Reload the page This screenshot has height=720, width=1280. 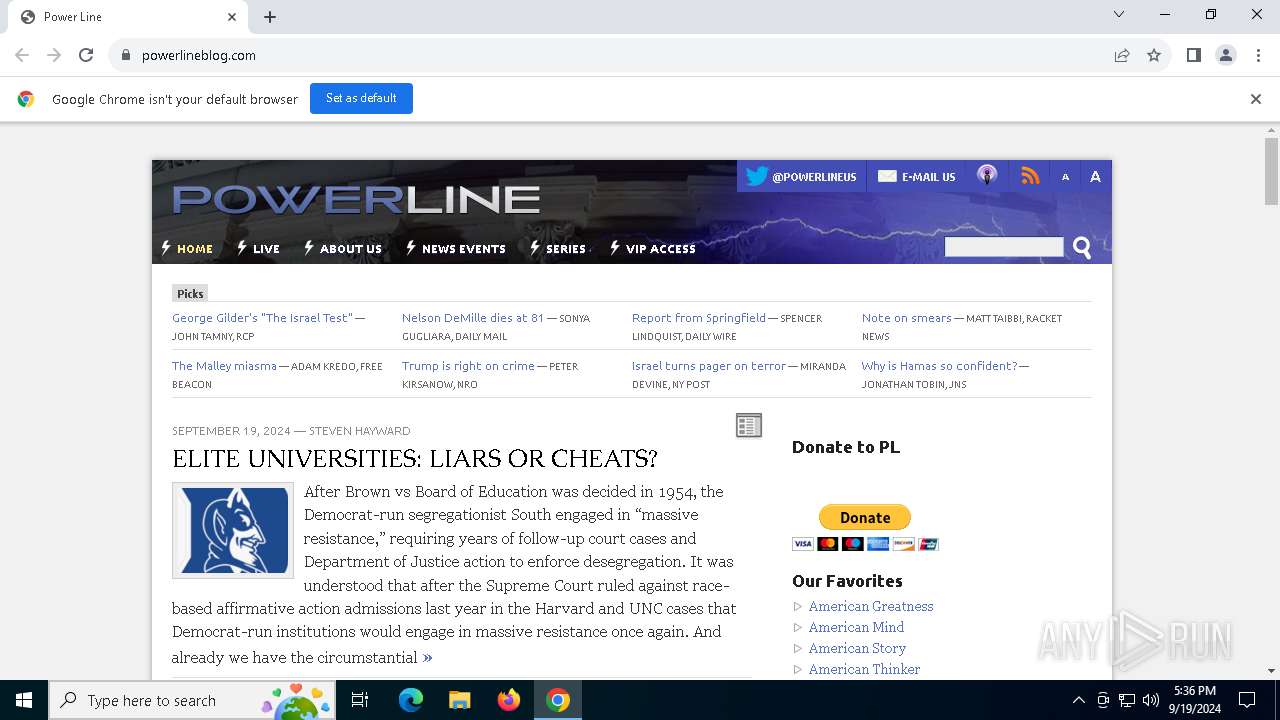point(86,55)
